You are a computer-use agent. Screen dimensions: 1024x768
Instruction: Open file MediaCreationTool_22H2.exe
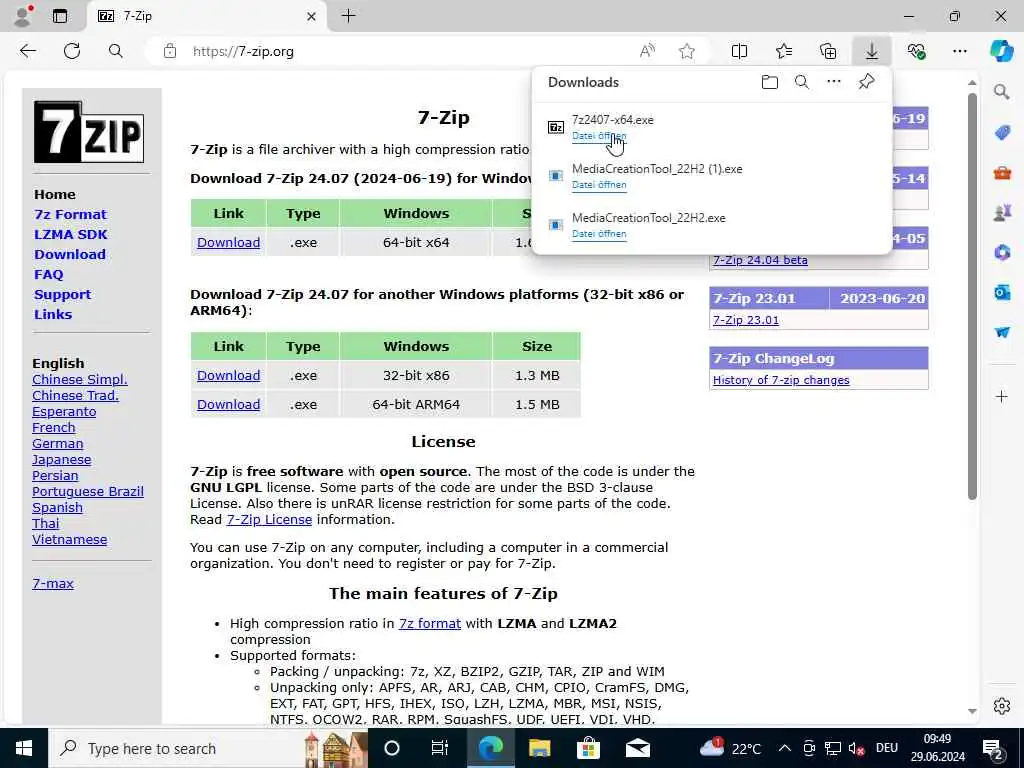click(x=599, y=234)
